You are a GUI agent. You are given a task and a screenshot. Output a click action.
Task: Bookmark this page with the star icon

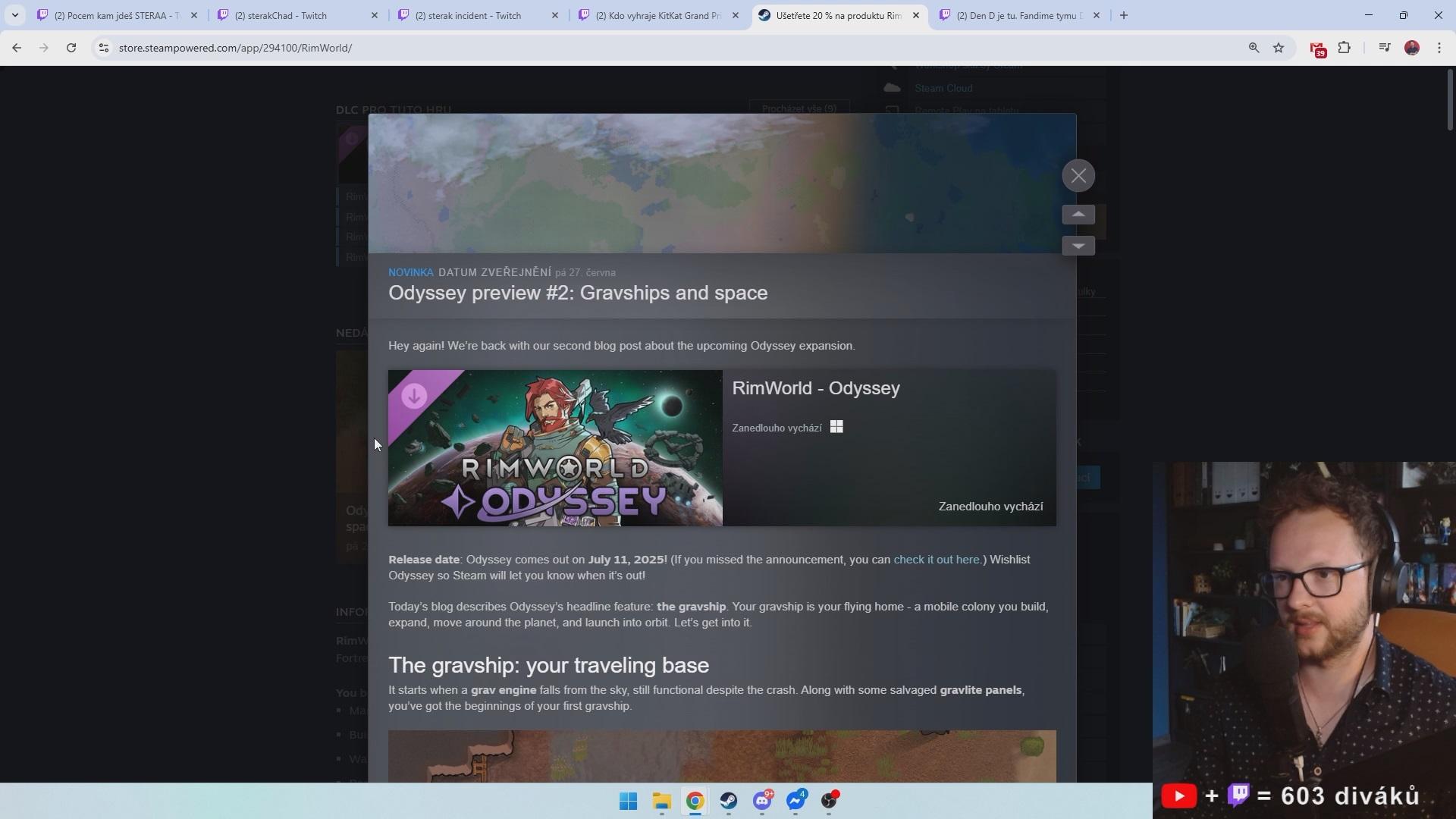tap(1279, 48)
